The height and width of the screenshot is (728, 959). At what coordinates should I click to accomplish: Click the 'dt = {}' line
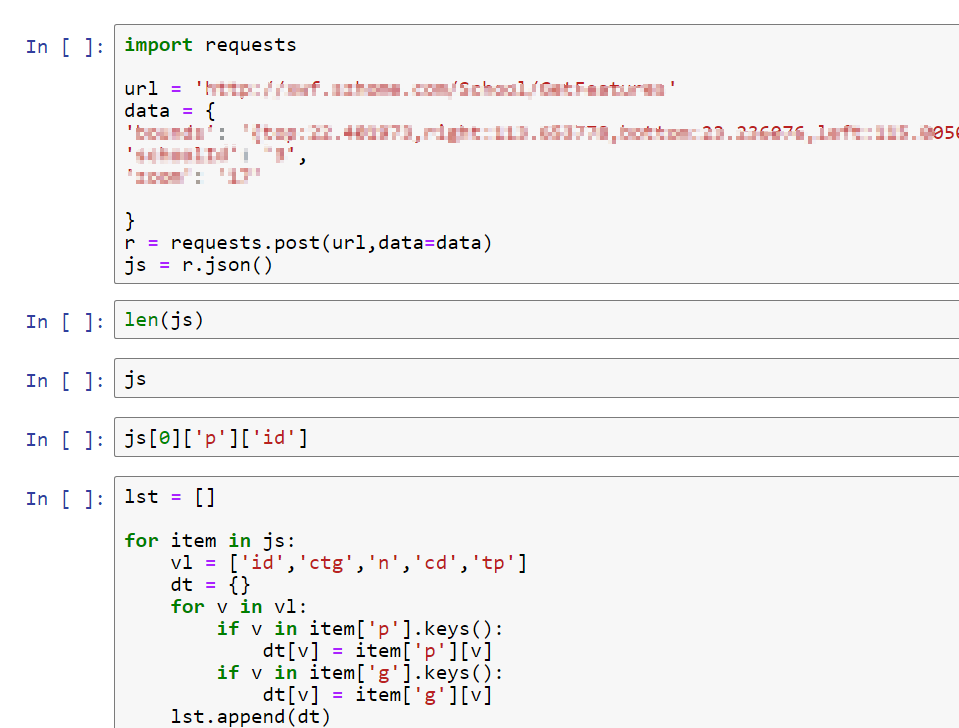click(210, 585)
